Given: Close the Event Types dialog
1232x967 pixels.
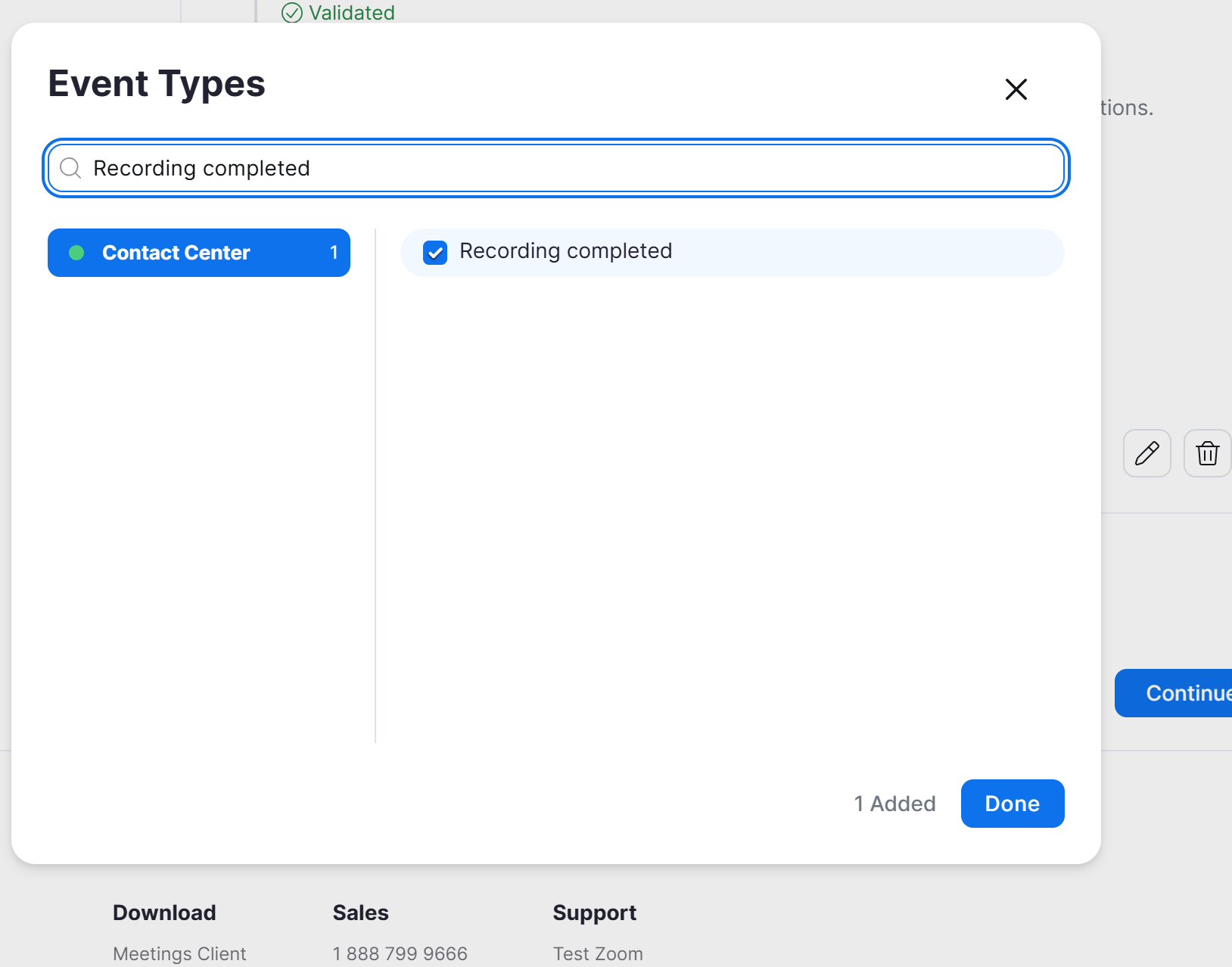Looking at the screenshot, I should (x=1016, y=89).
